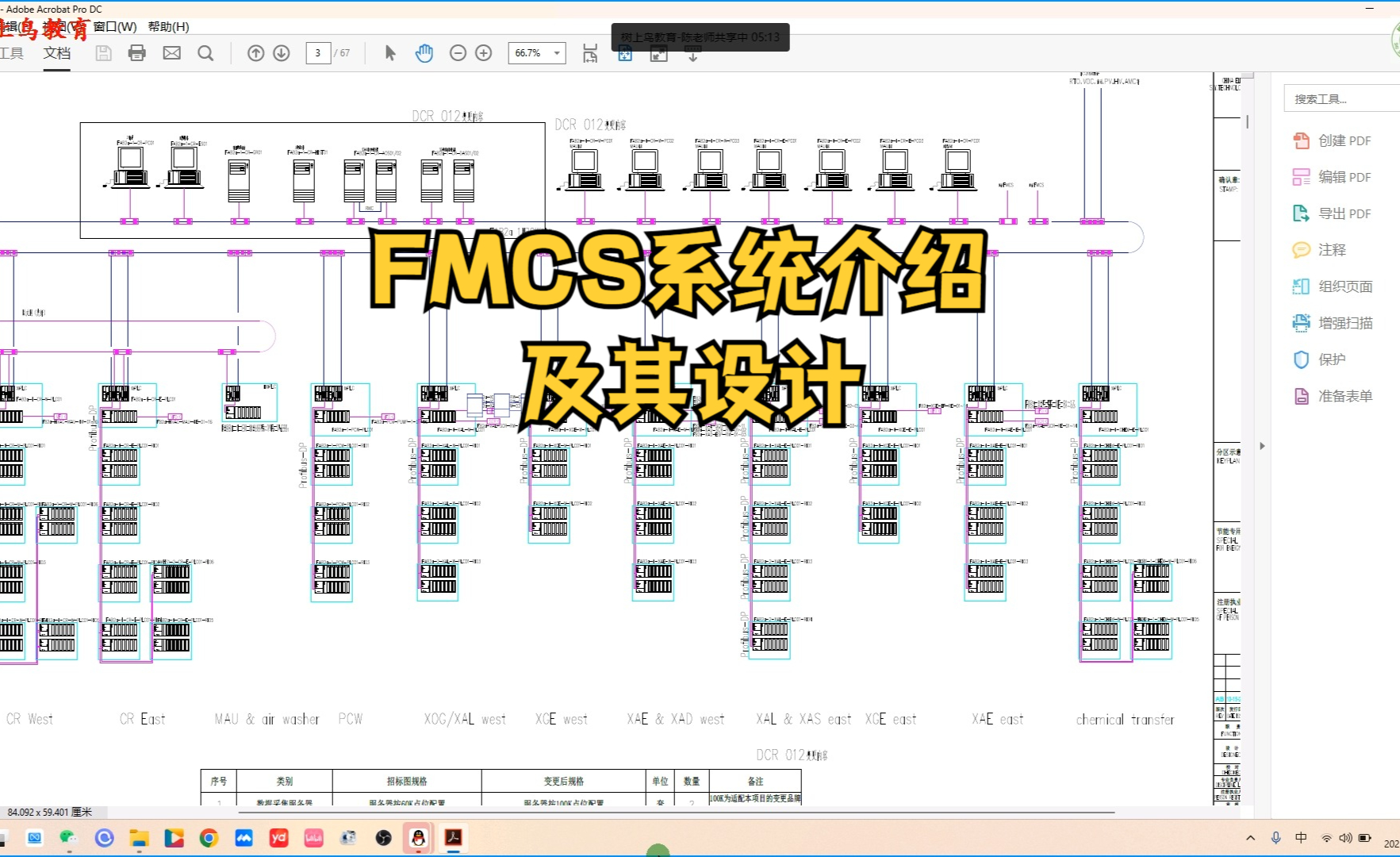
Task: Email the document as attachment
Action: pyautogui.click(x=171, y=52)
